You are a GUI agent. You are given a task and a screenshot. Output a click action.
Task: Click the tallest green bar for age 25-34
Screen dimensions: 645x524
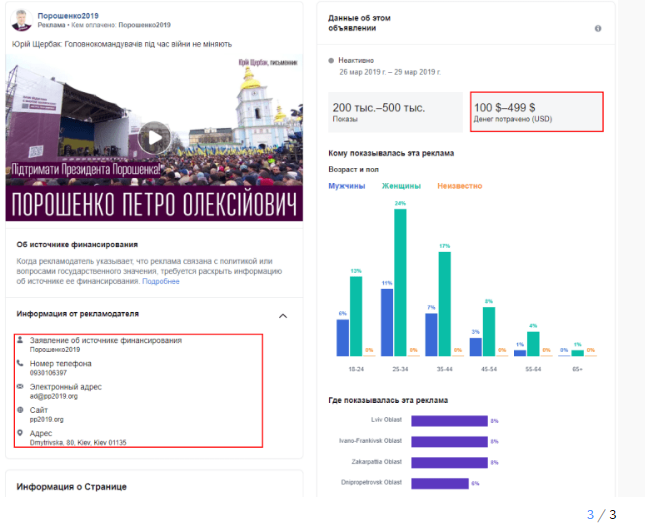pos(400,281)
